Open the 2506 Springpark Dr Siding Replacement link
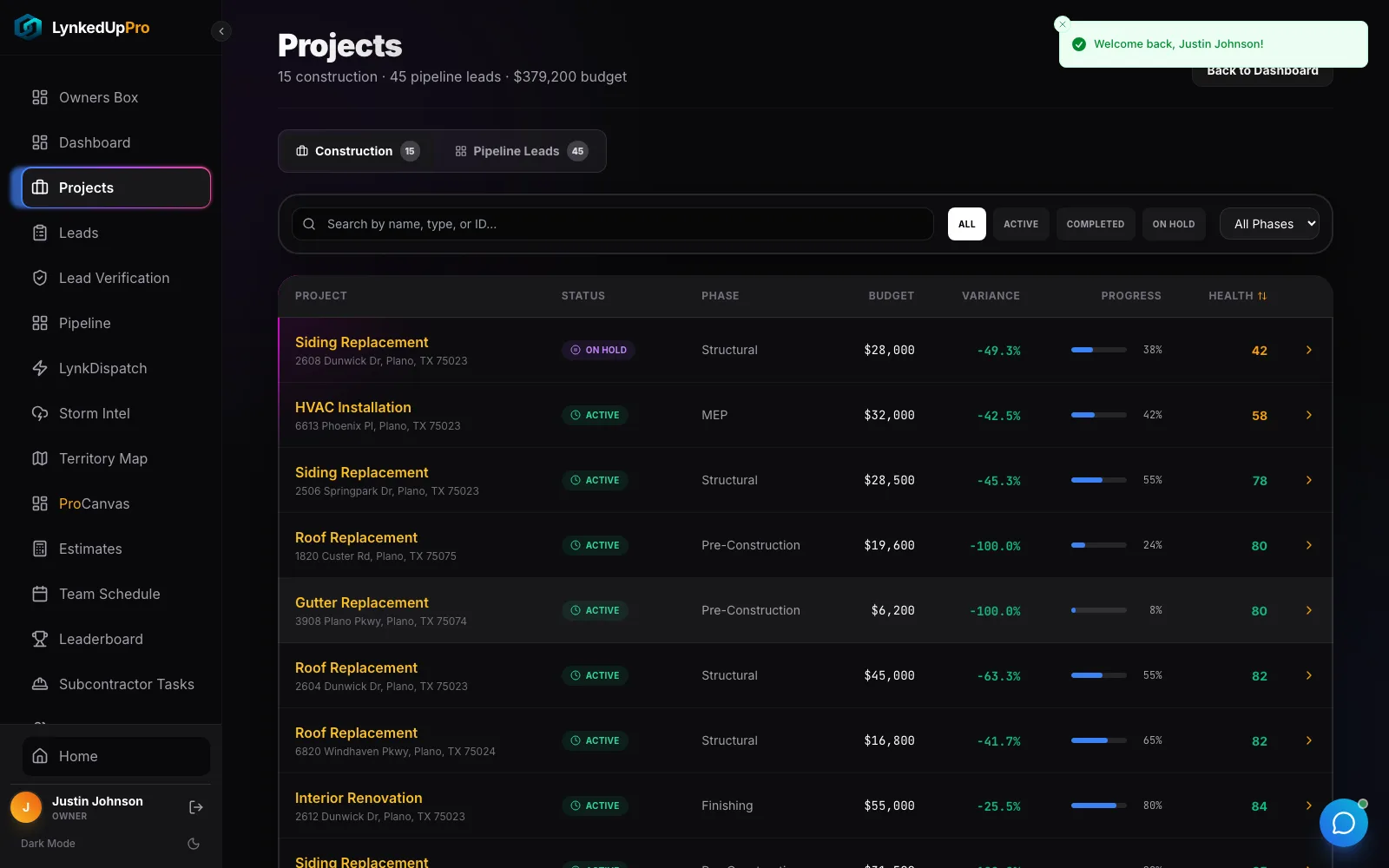 361,472
